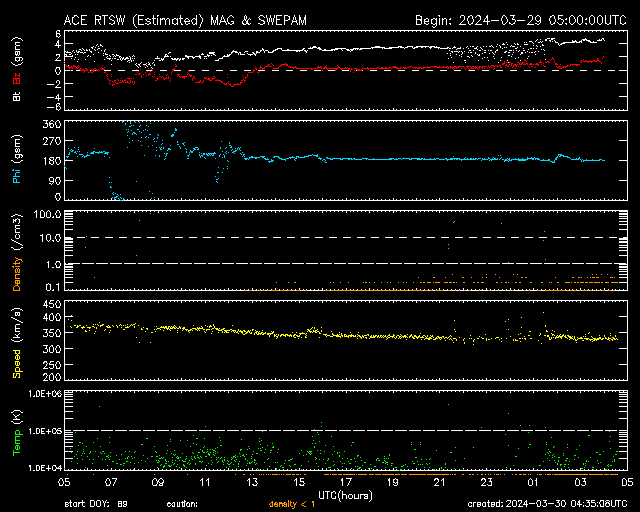Click the 'Speed (km/s)' axis label
The width and height of the screenshot is (640, 512).
click(17, 343)
